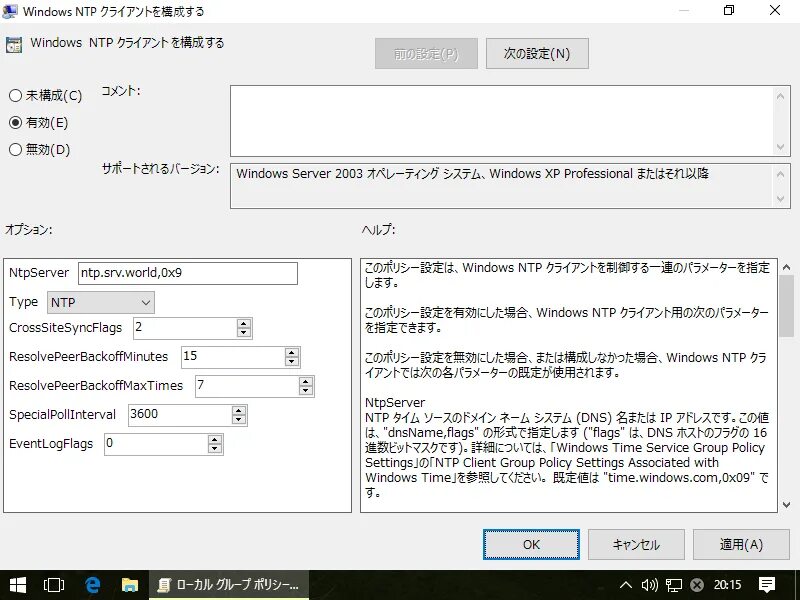
Task: Open the Windows Start menu
Action: coord(18,585)
